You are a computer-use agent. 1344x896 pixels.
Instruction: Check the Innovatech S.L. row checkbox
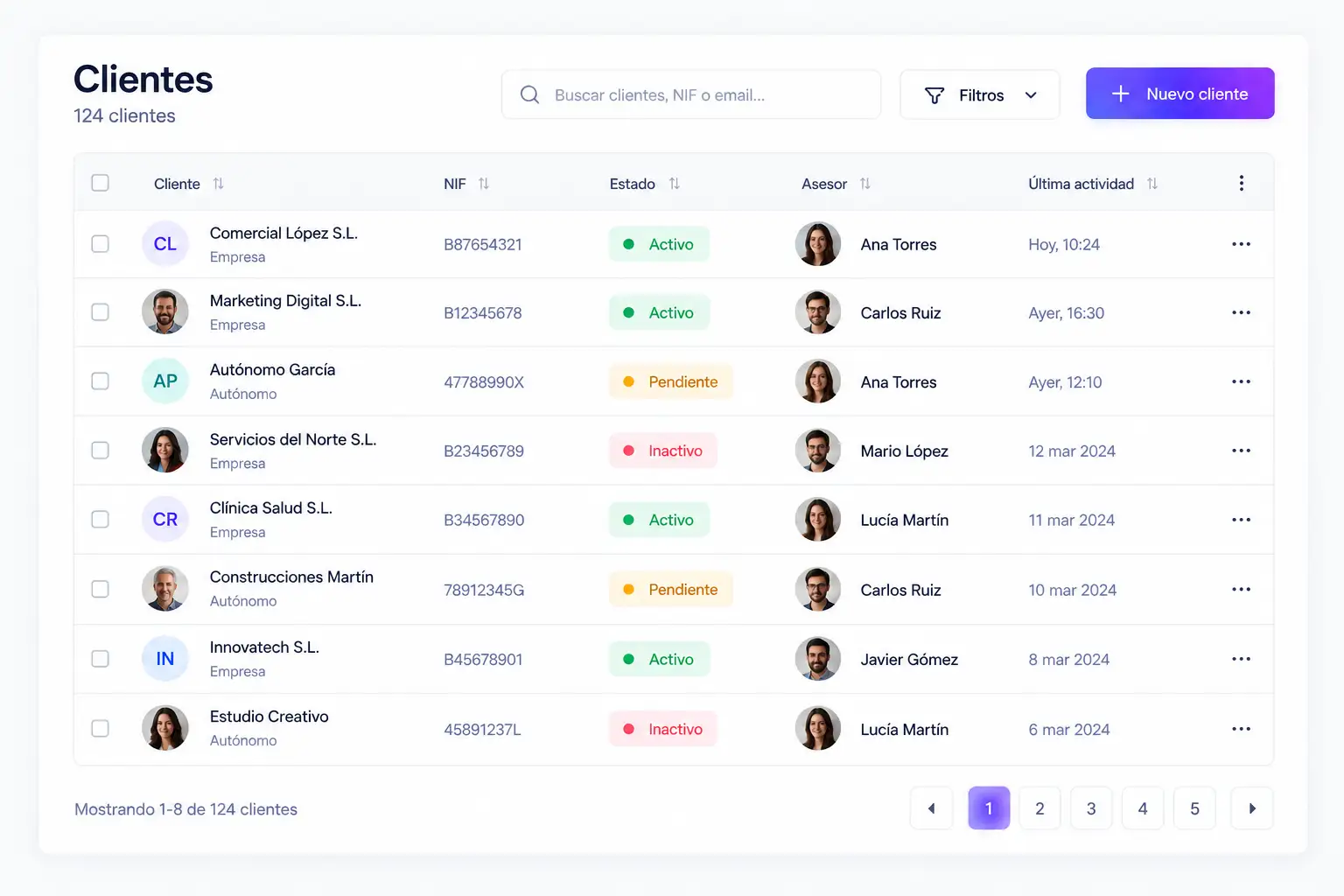[101, 659]
